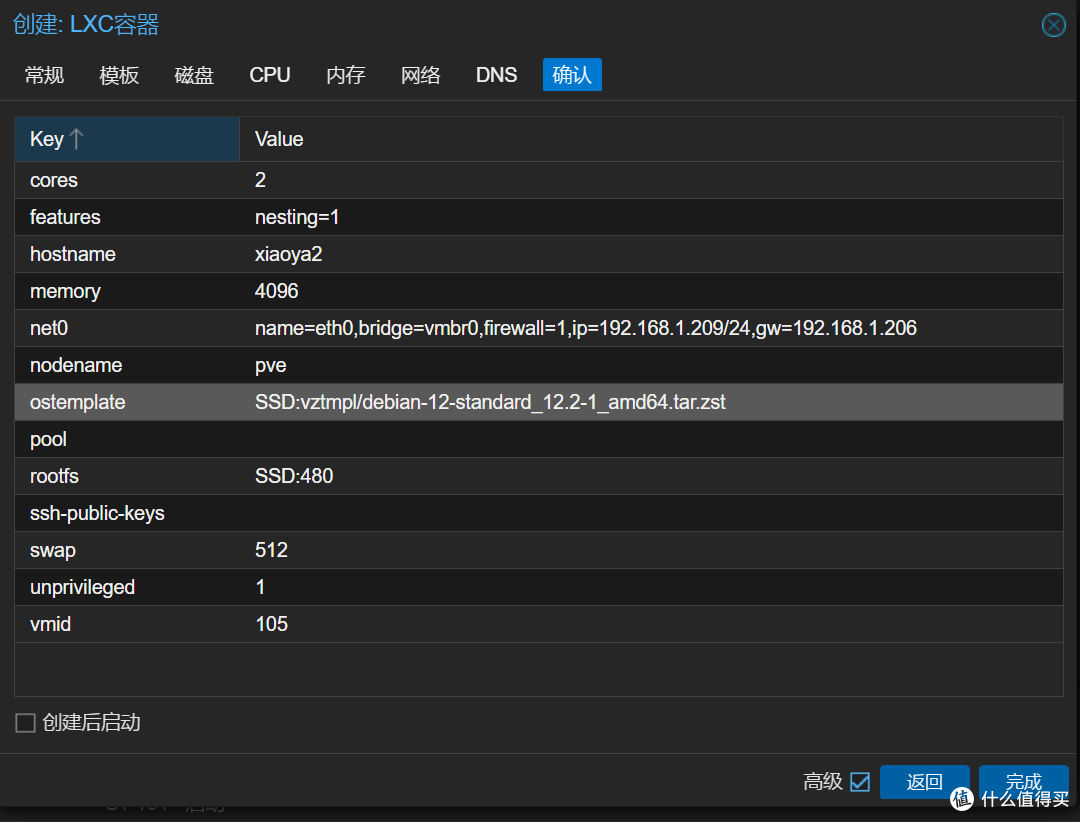
Task: Switch to the 常规 tab
Action: tap(45, 75)
